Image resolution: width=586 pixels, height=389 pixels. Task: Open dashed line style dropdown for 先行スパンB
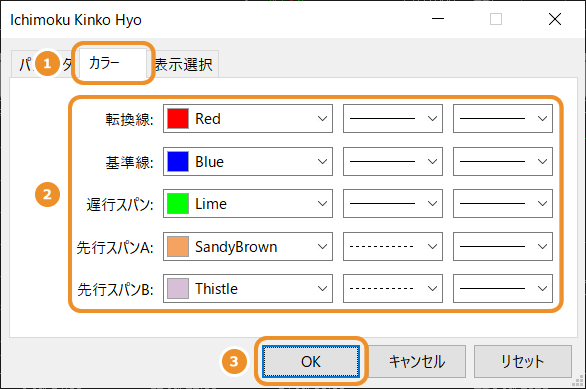point(393,288)
